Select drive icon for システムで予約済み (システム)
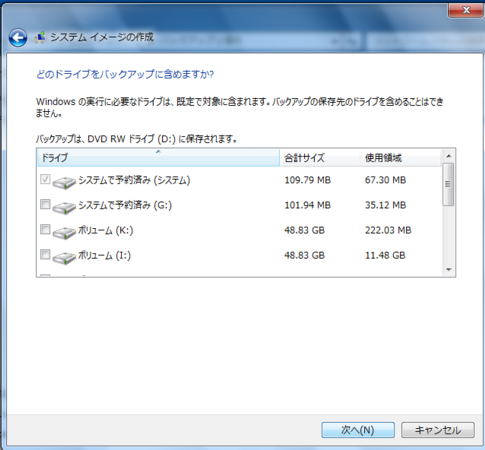485x450 pixels. [64, 182]
